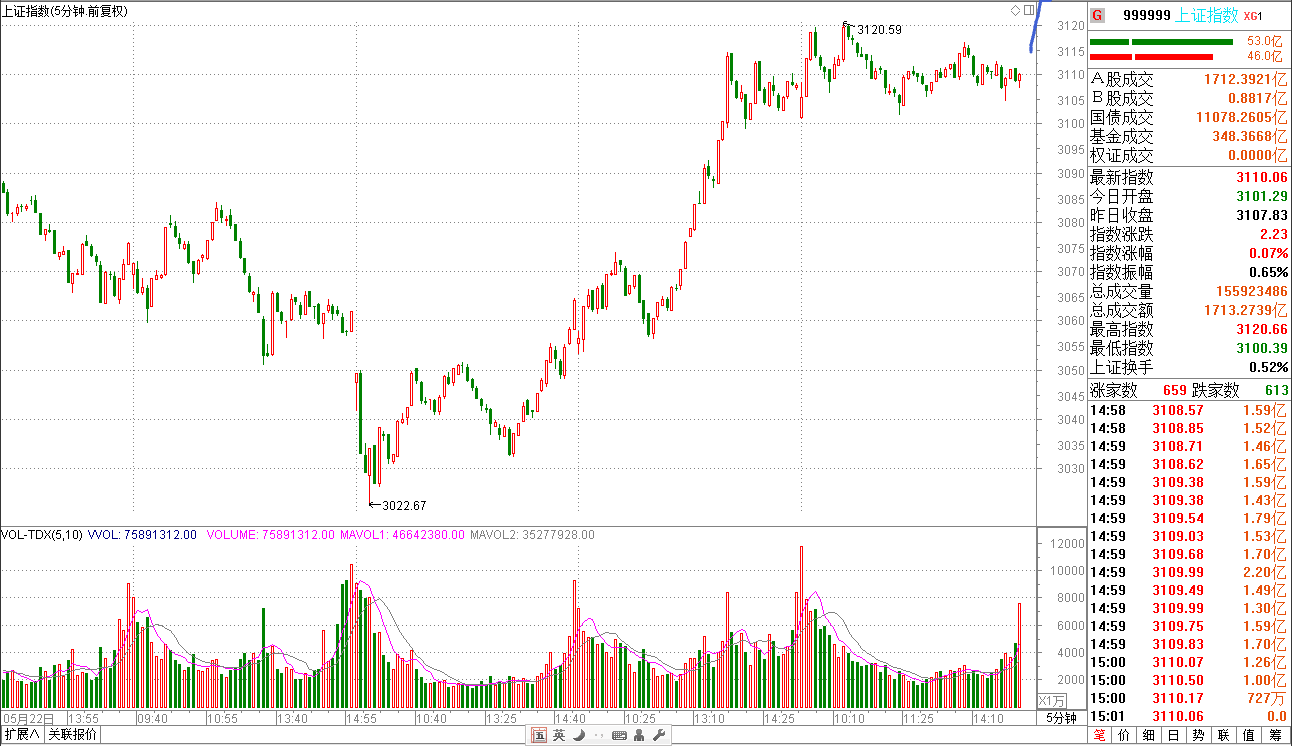Click the 关联报价 button
The image size is (1292, 746).
click(x=73, y=735)
